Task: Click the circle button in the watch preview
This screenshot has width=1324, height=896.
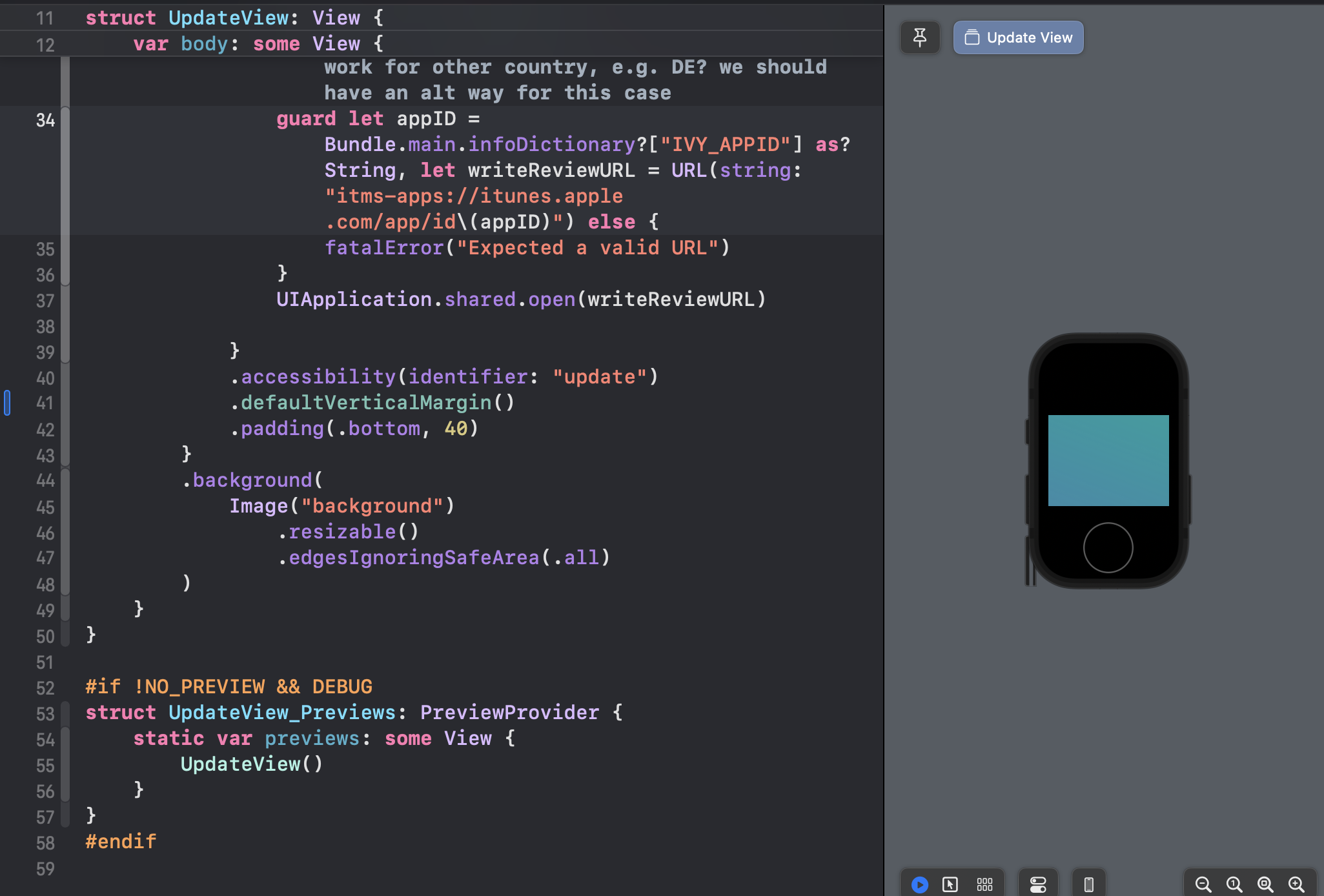Action: click(1108, 547)
